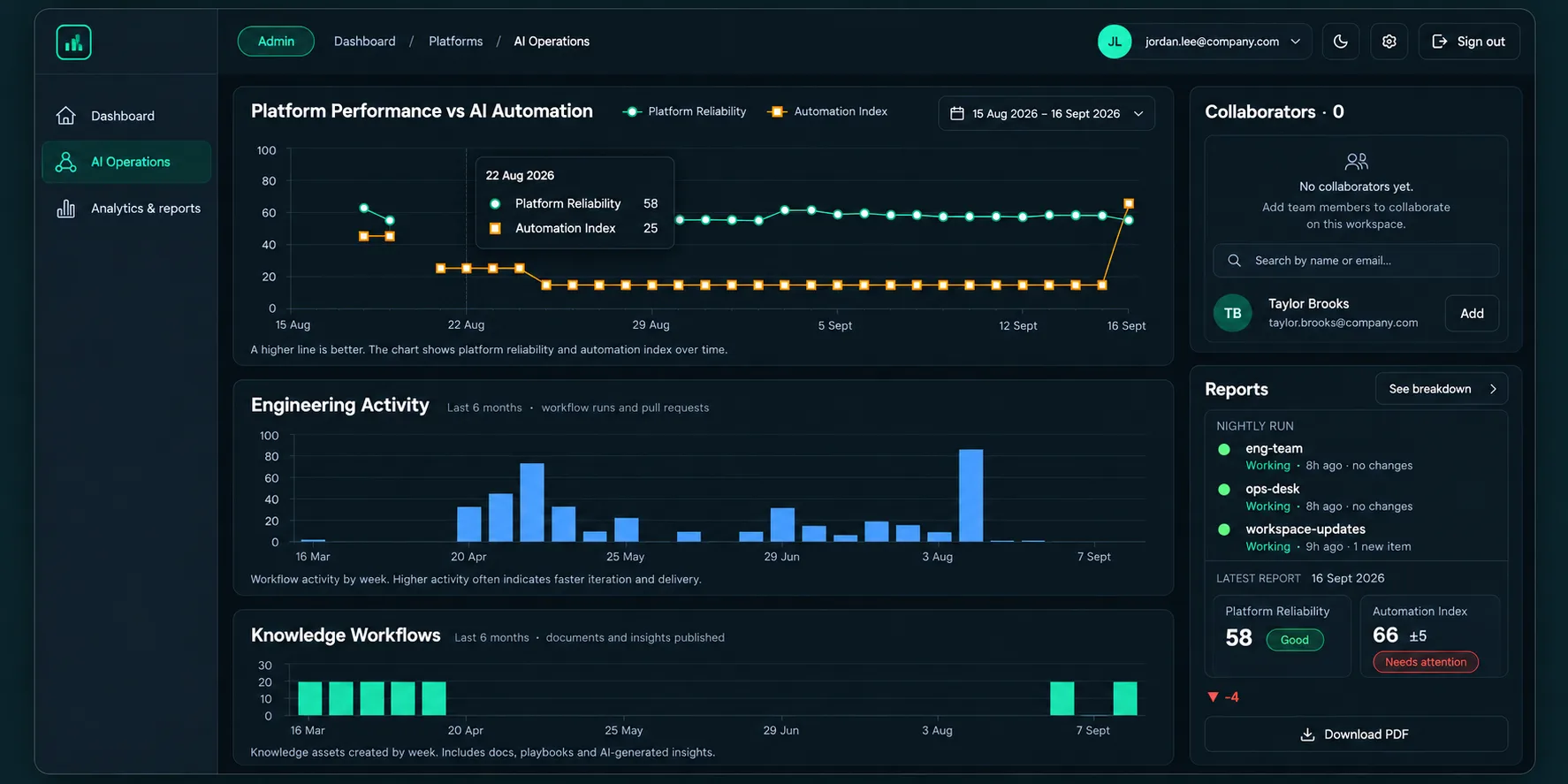Click the first Knowledge Workflows green bar

click(x=309, y=698)
